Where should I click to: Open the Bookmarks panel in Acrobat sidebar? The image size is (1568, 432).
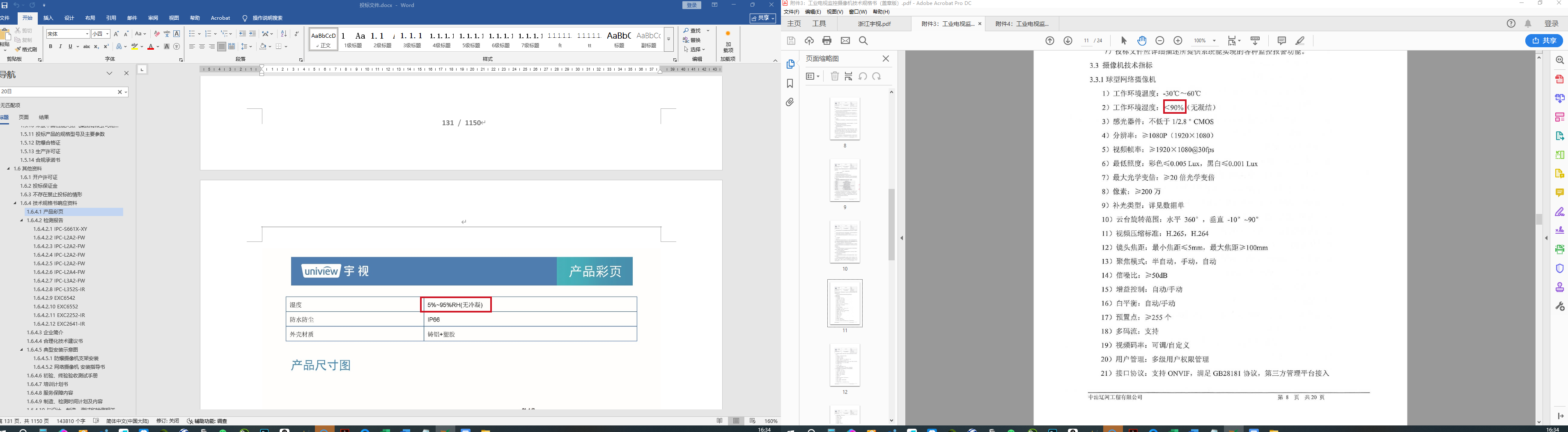pyautogui.click(x=790, y=83)
